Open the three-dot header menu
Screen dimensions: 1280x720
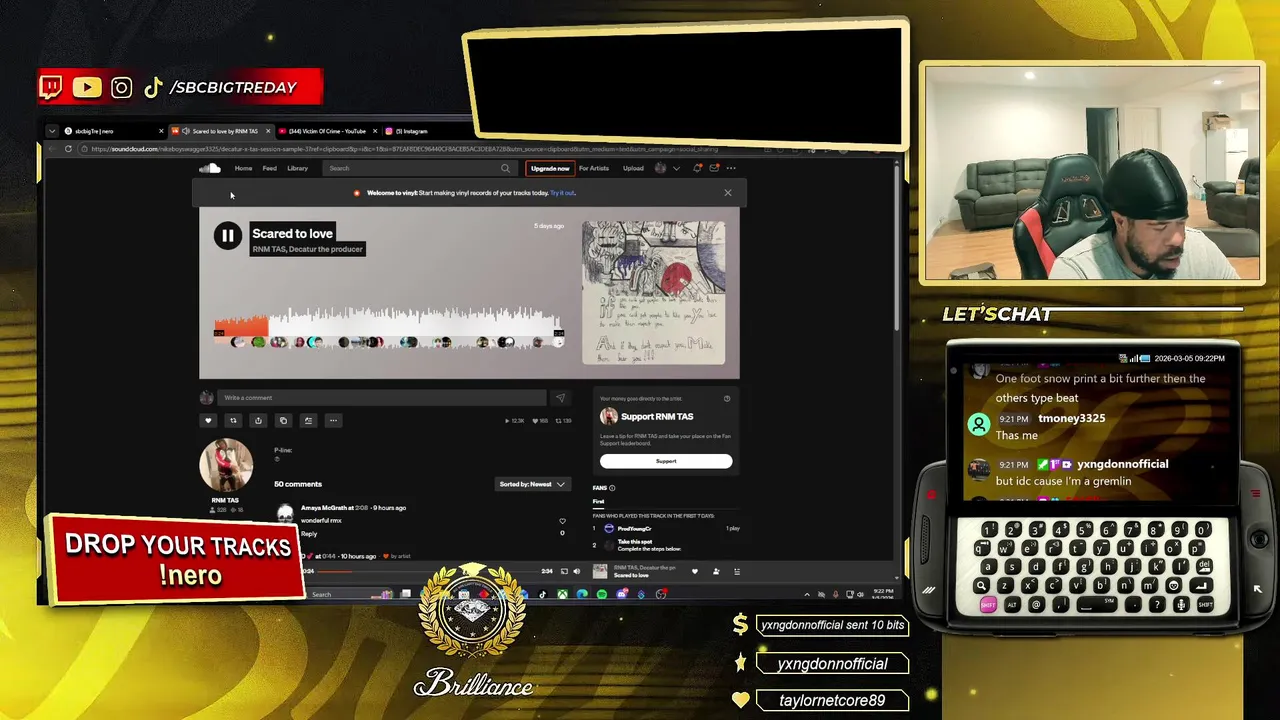731,168
